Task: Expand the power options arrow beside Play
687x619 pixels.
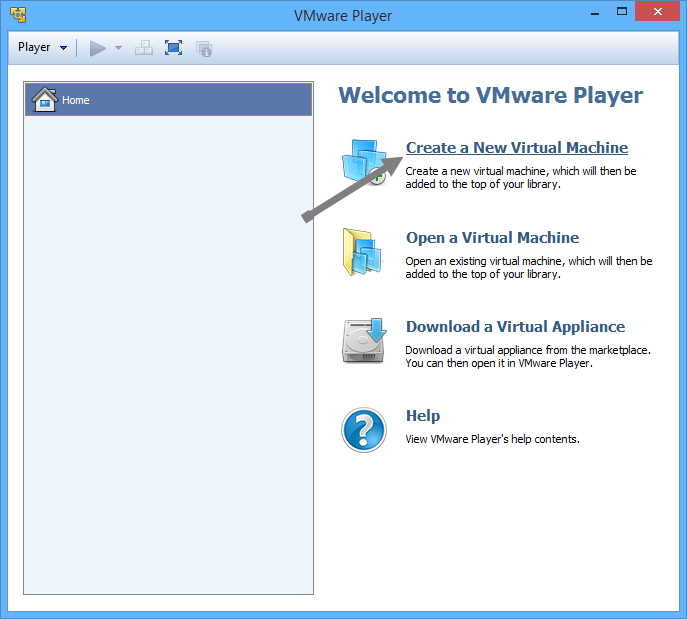Action: (x=118, y=48)
